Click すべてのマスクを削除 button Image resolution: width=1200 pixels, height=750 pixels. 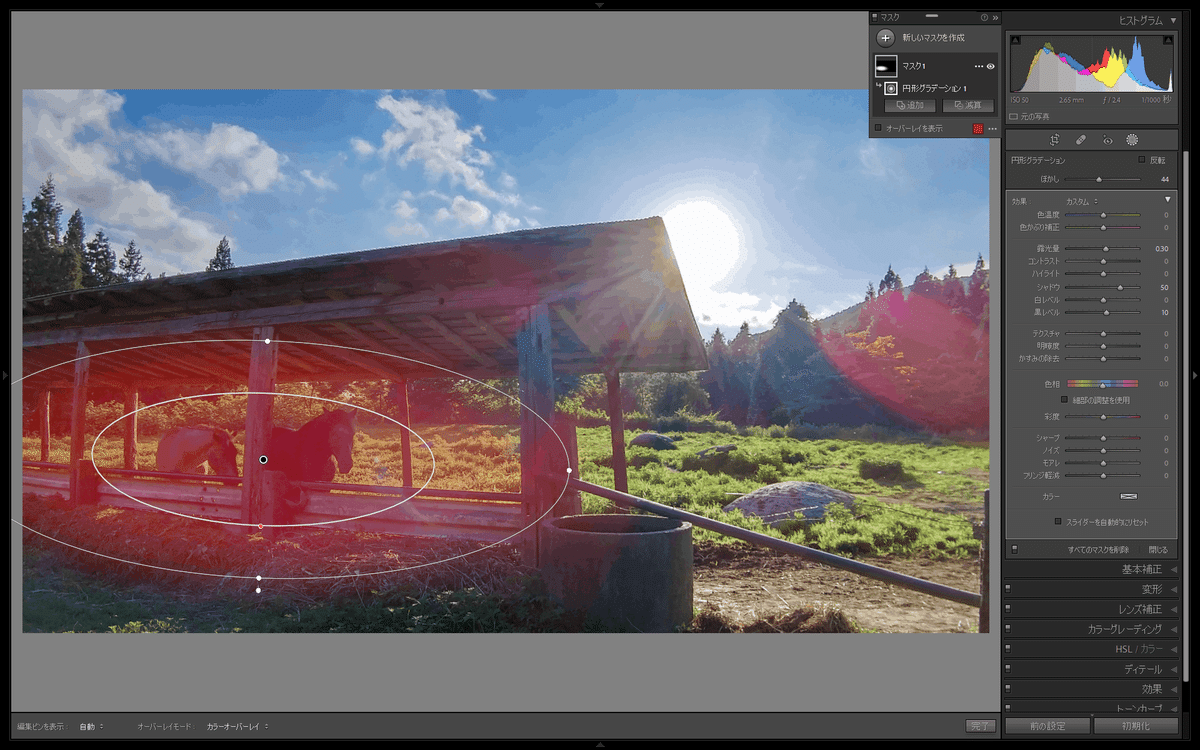(1098, 549)
